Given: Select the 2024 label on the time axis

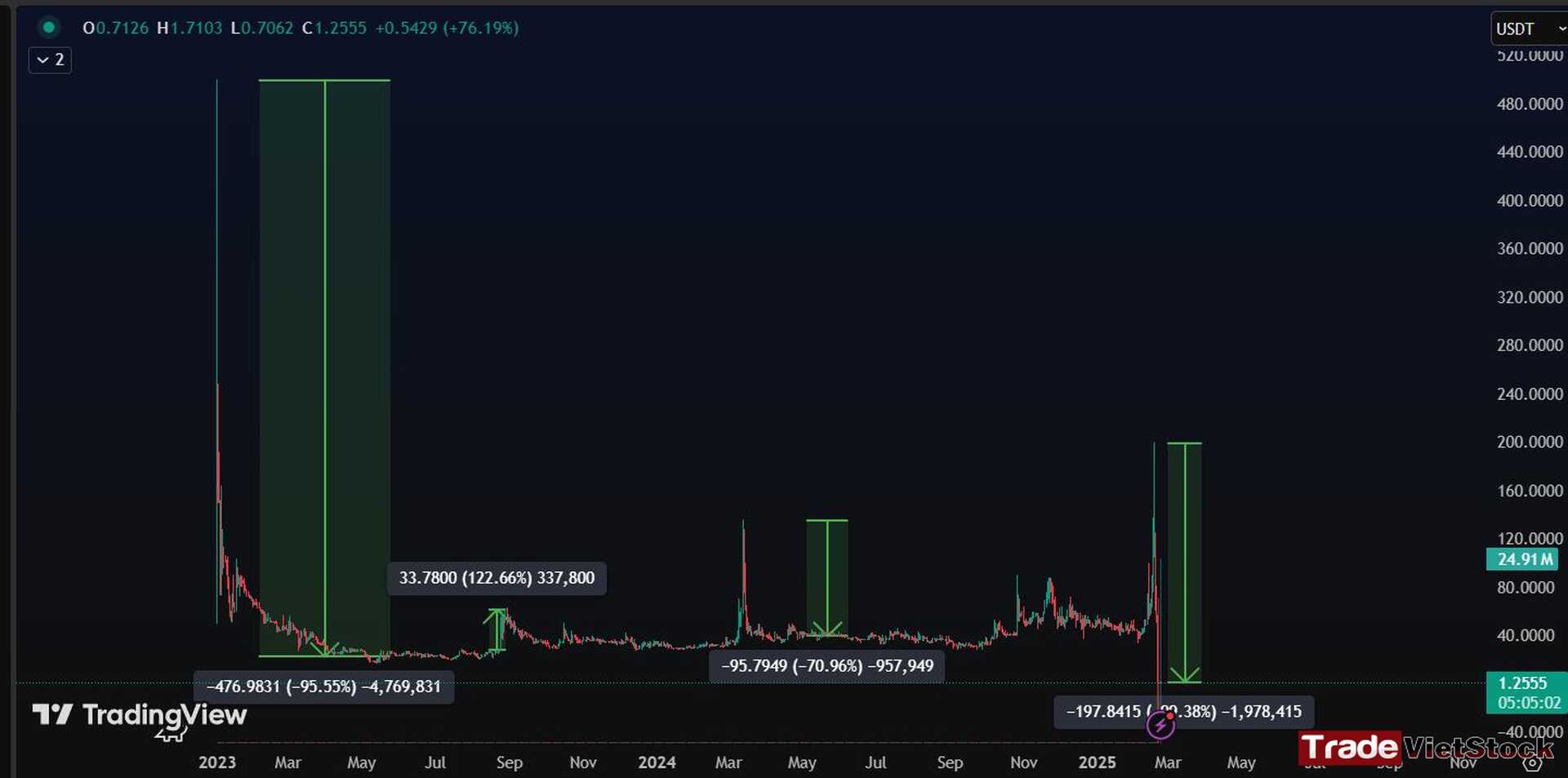Looking at the screenshot, I should tap(657, 762).
